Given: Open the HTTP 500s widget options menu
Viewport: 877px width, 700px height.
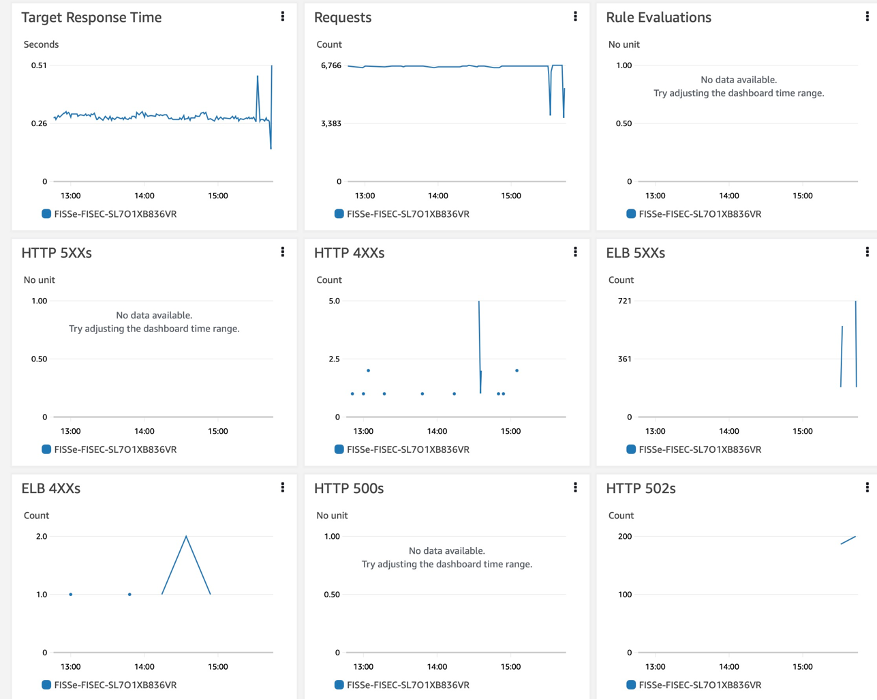Looking at the screenshot, I should coord(574,487).
